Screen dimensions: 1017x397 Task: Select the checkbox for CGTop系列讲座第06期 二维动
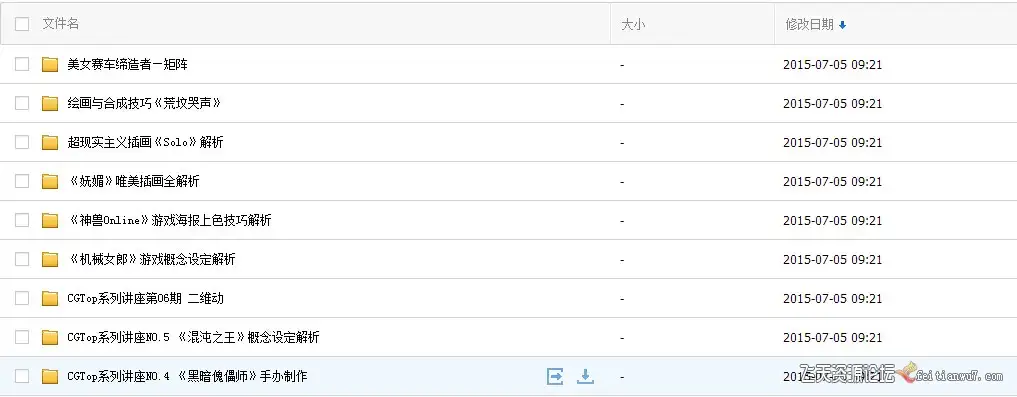[x=22, y=298]
